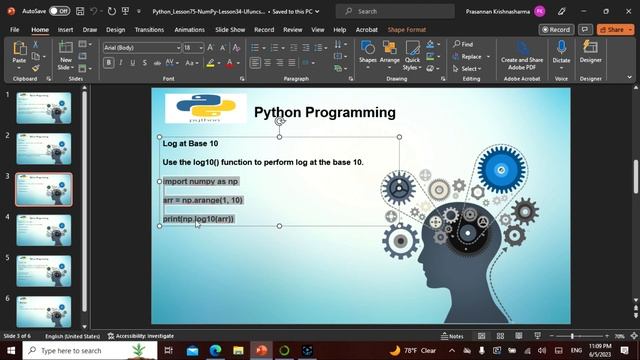
Task: Expand bullets list dropdown arrow
Action: point(264,48)
